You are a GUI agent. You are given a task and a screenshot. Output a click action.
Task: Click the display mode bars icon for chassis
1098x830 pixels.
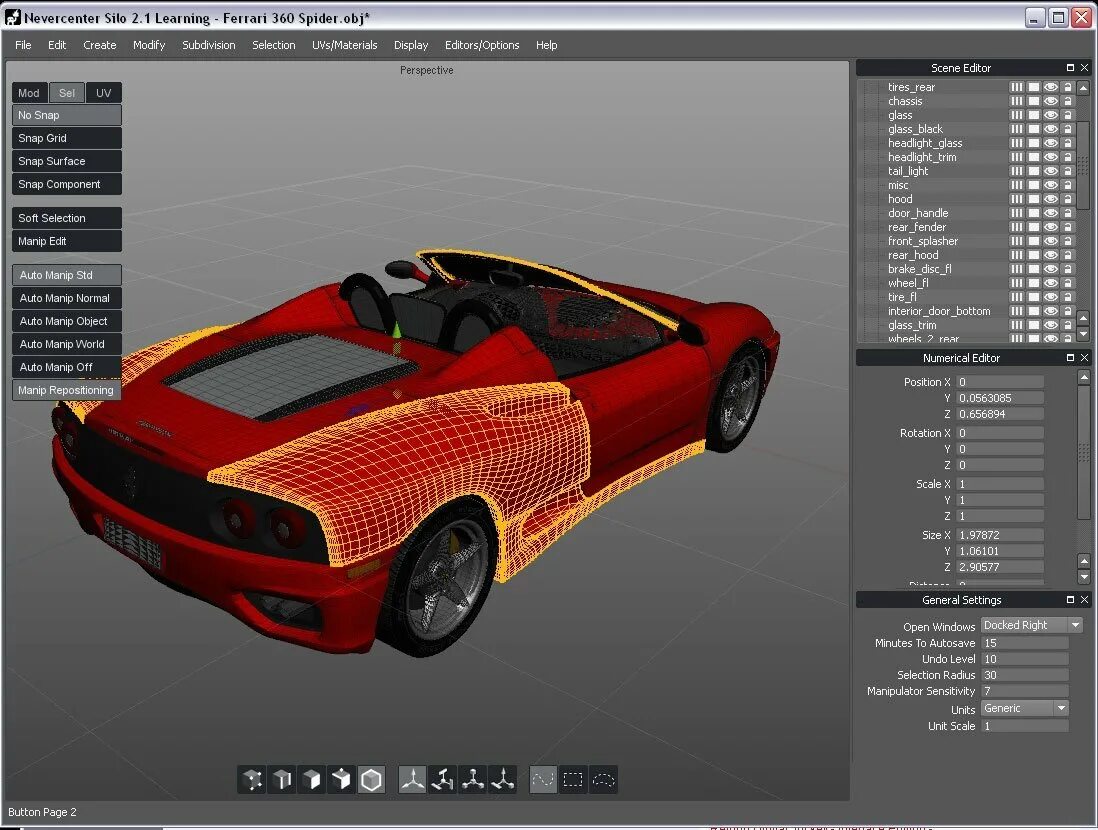(x=1016, y=101)
